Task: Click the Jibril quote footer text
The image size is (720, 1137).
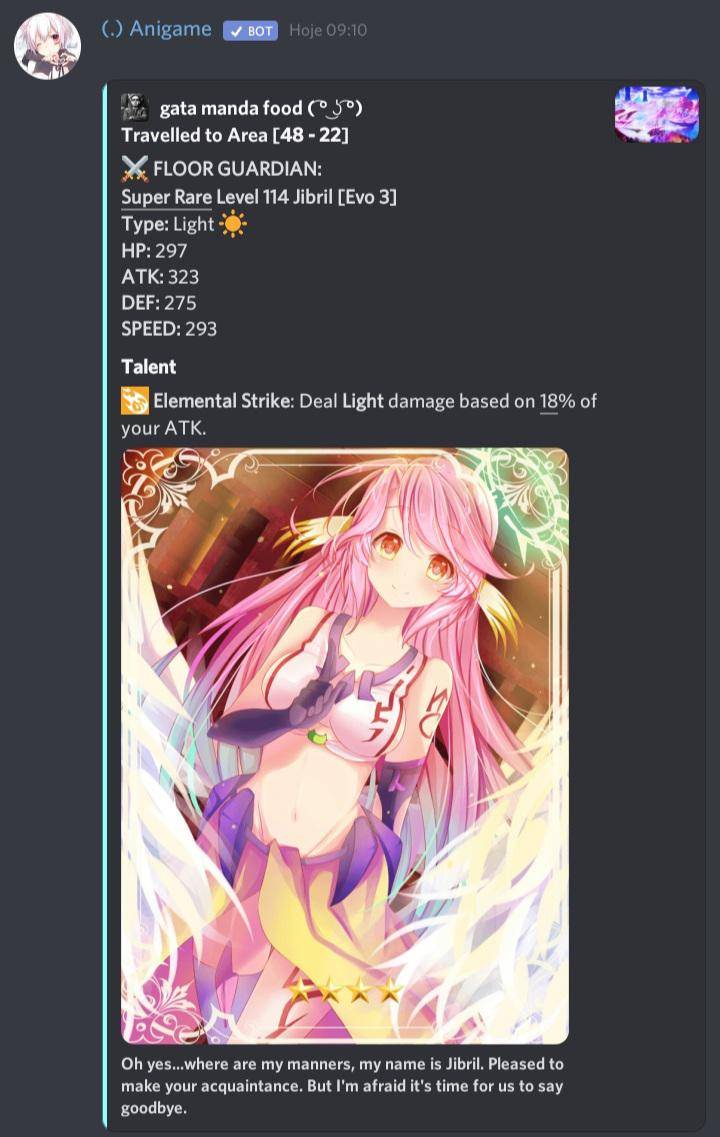Action: click(x=342, y=1086)
